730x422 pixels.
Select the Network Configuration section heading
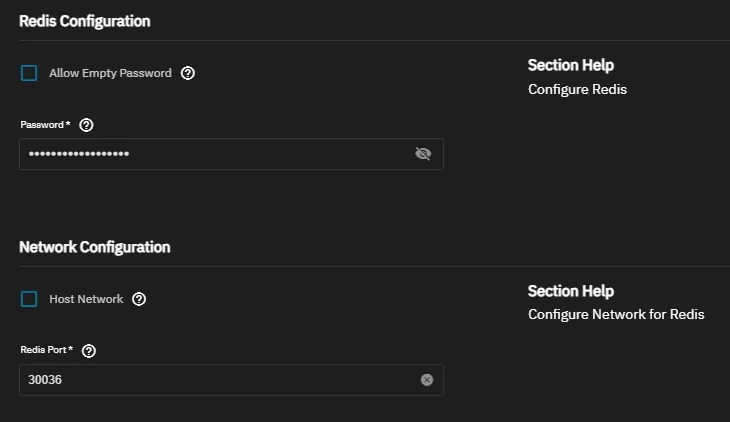pyautogui.click(x=95, y=247)
